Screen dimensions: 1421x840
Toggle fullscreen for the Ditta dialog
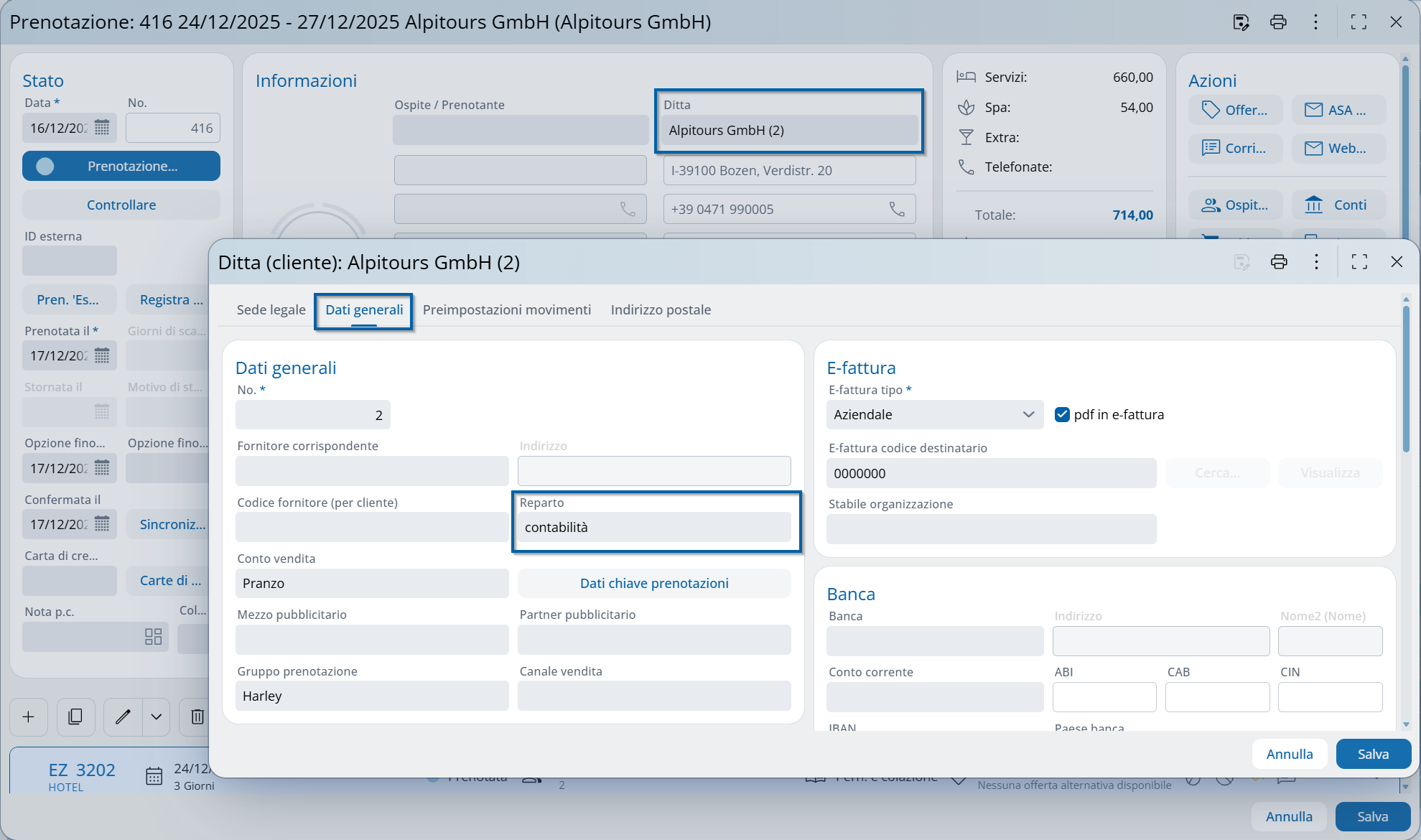(1359, 262)
